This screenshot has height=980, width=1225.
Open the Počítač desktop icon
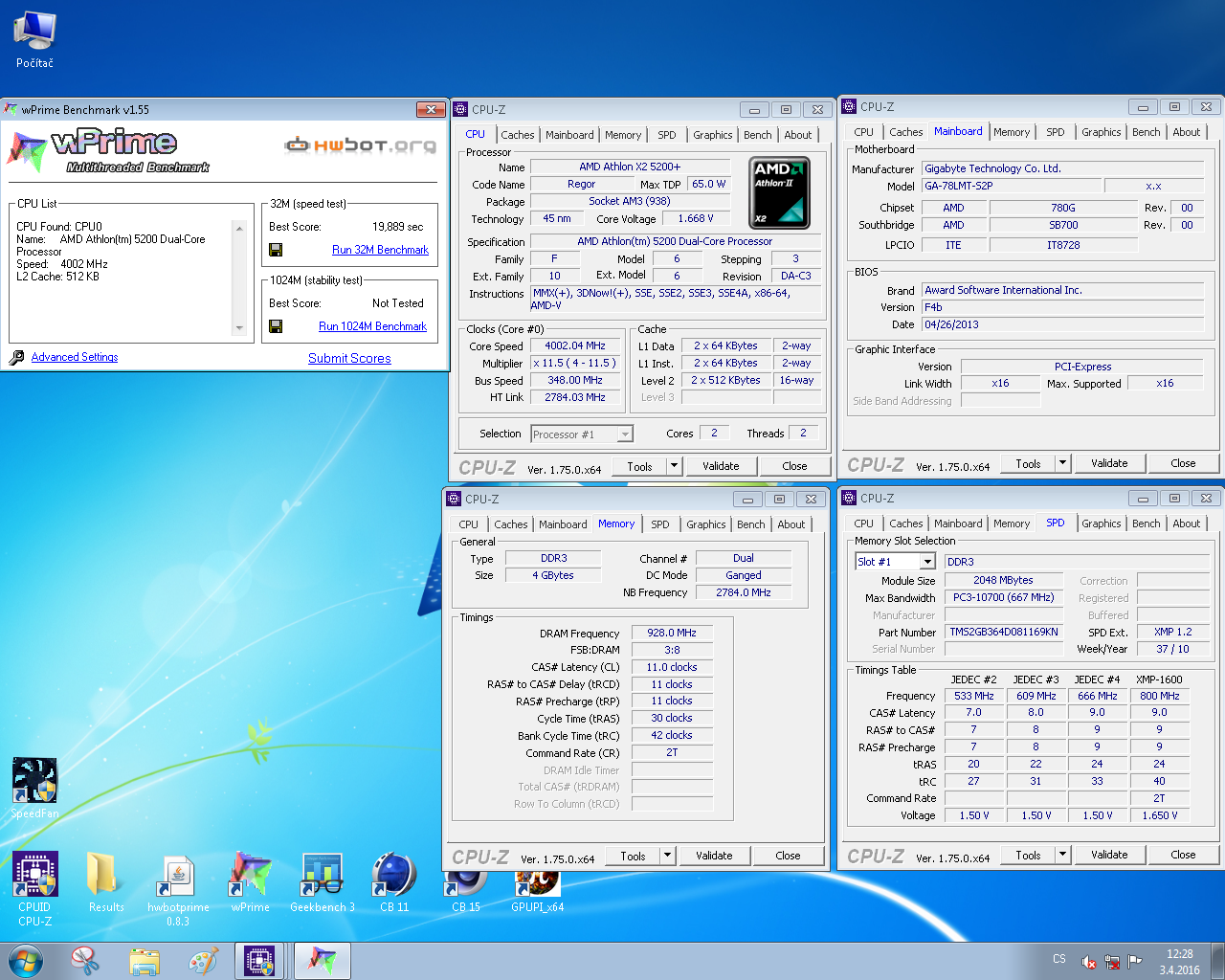click(x=34, y=39)
